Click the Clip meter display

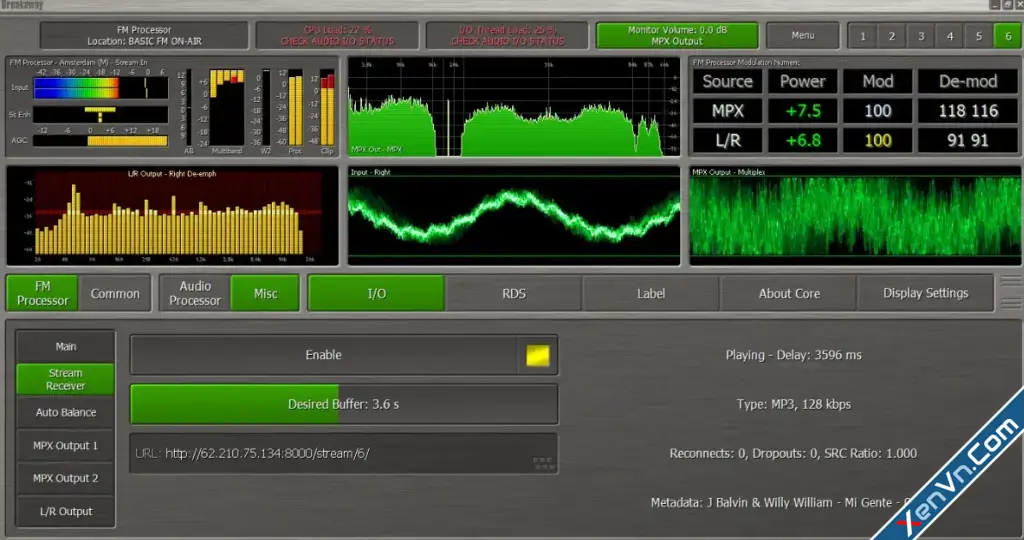[x=327, y=108]
